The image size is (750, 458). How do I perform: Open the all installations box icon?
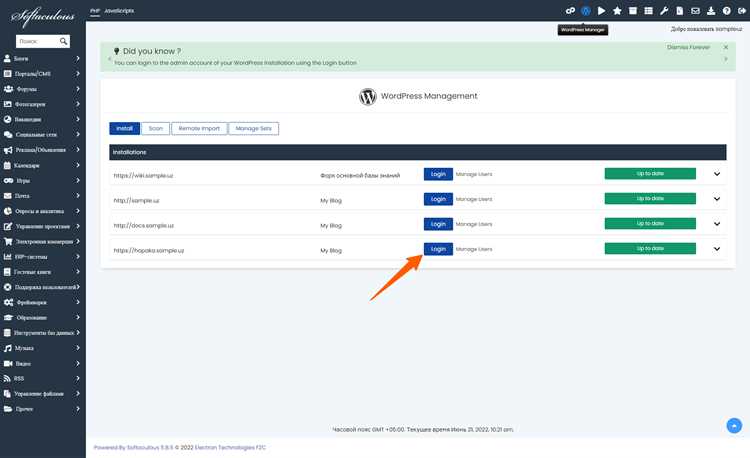coord(633,11)
